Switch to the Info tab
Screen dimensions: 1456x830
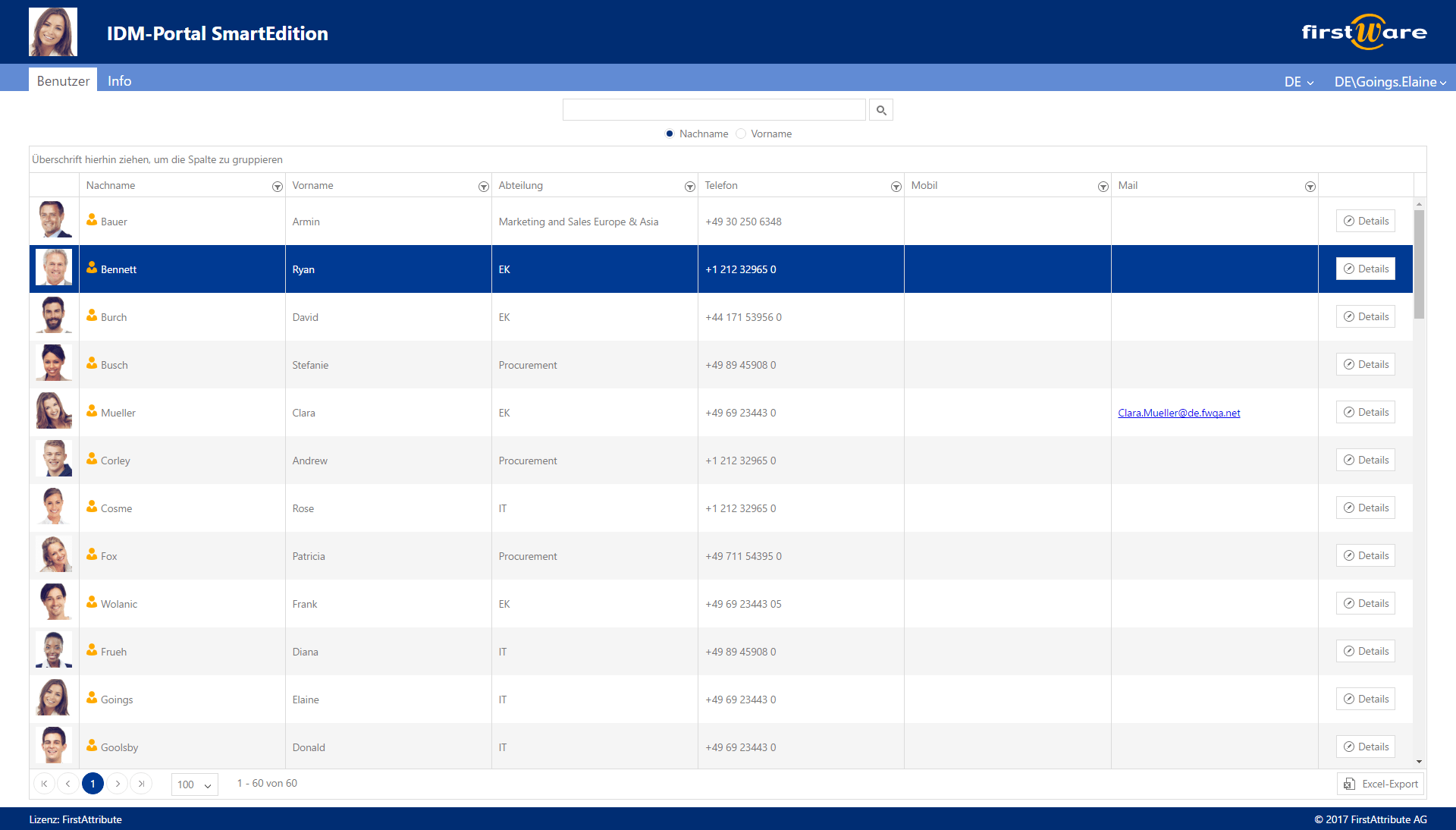(x=119, y=80)
